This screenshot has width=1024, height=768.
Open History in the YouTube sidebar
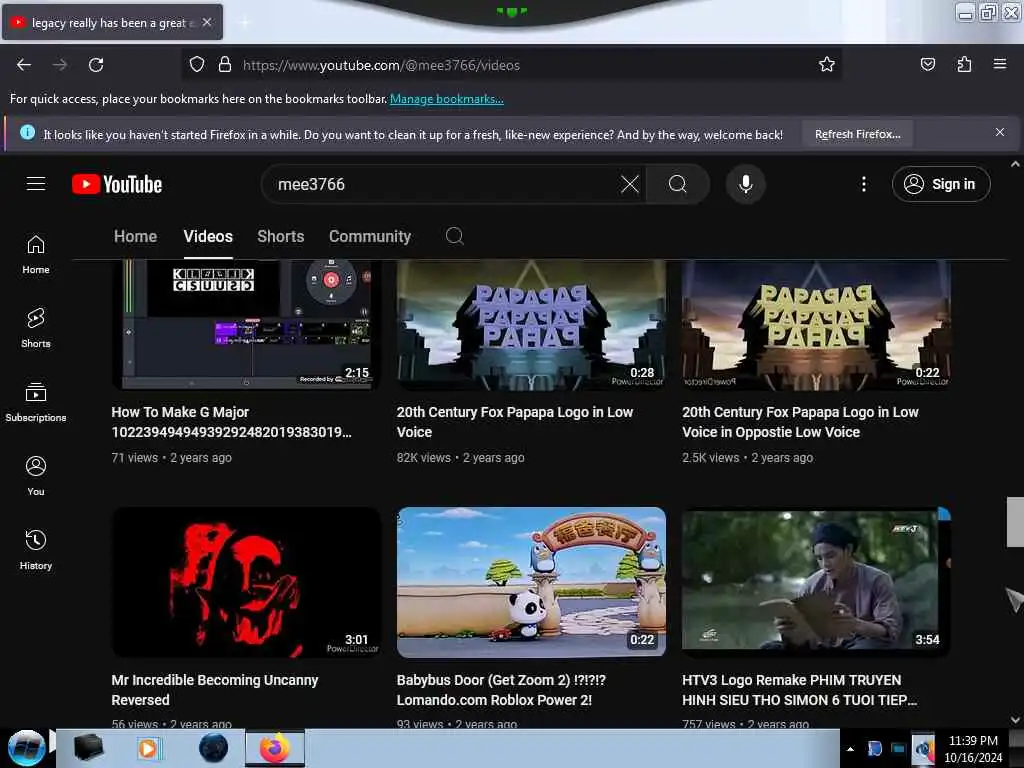(x=36, y=551)
